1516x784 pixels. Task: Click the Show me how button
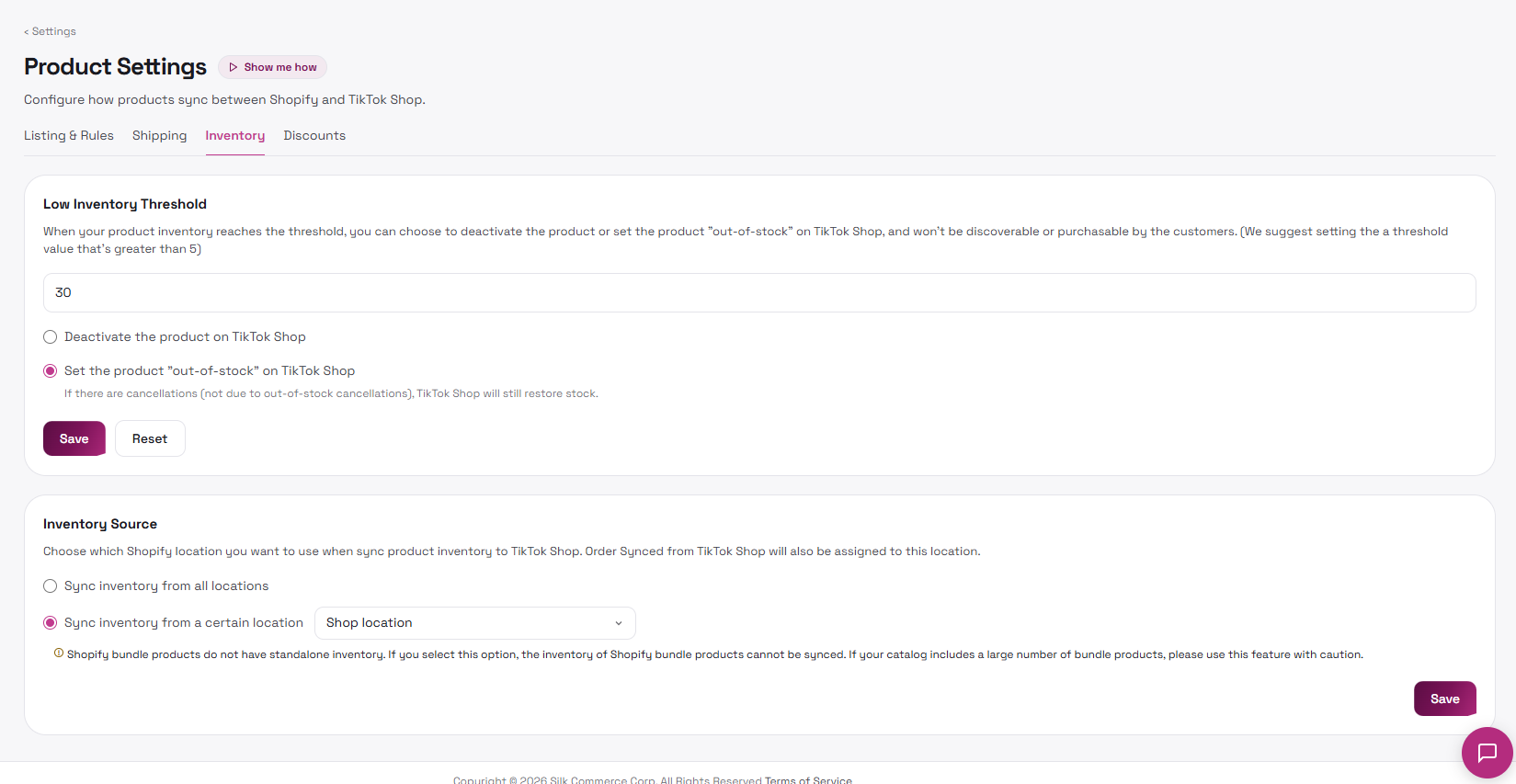pyautogui.click(x=272, y=67)
